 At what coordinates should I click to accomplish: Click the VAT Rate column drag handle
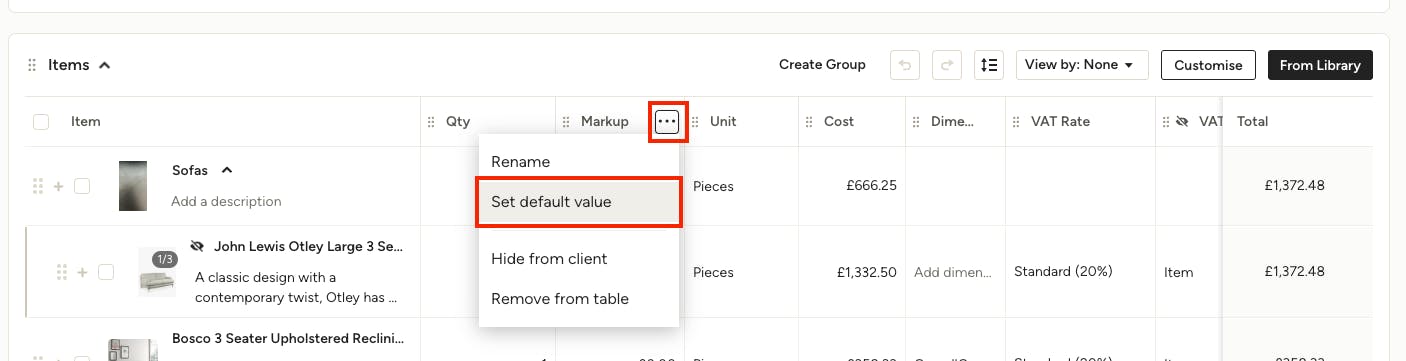coord(1017,122)
